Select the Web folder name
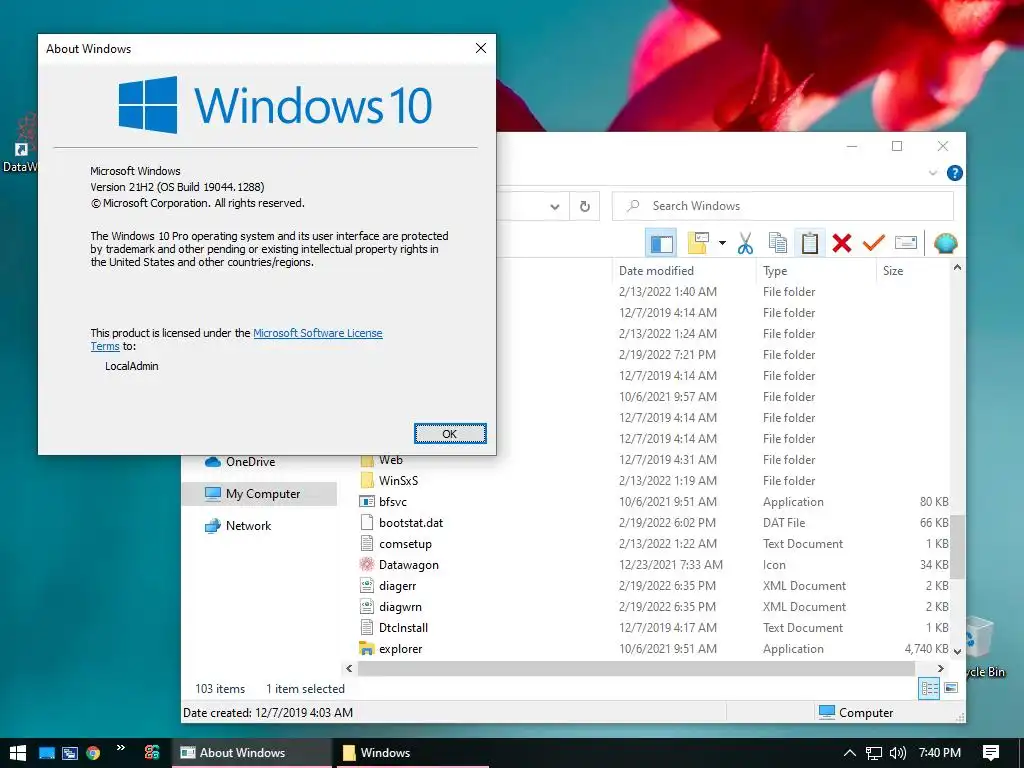 pos(391,460)
